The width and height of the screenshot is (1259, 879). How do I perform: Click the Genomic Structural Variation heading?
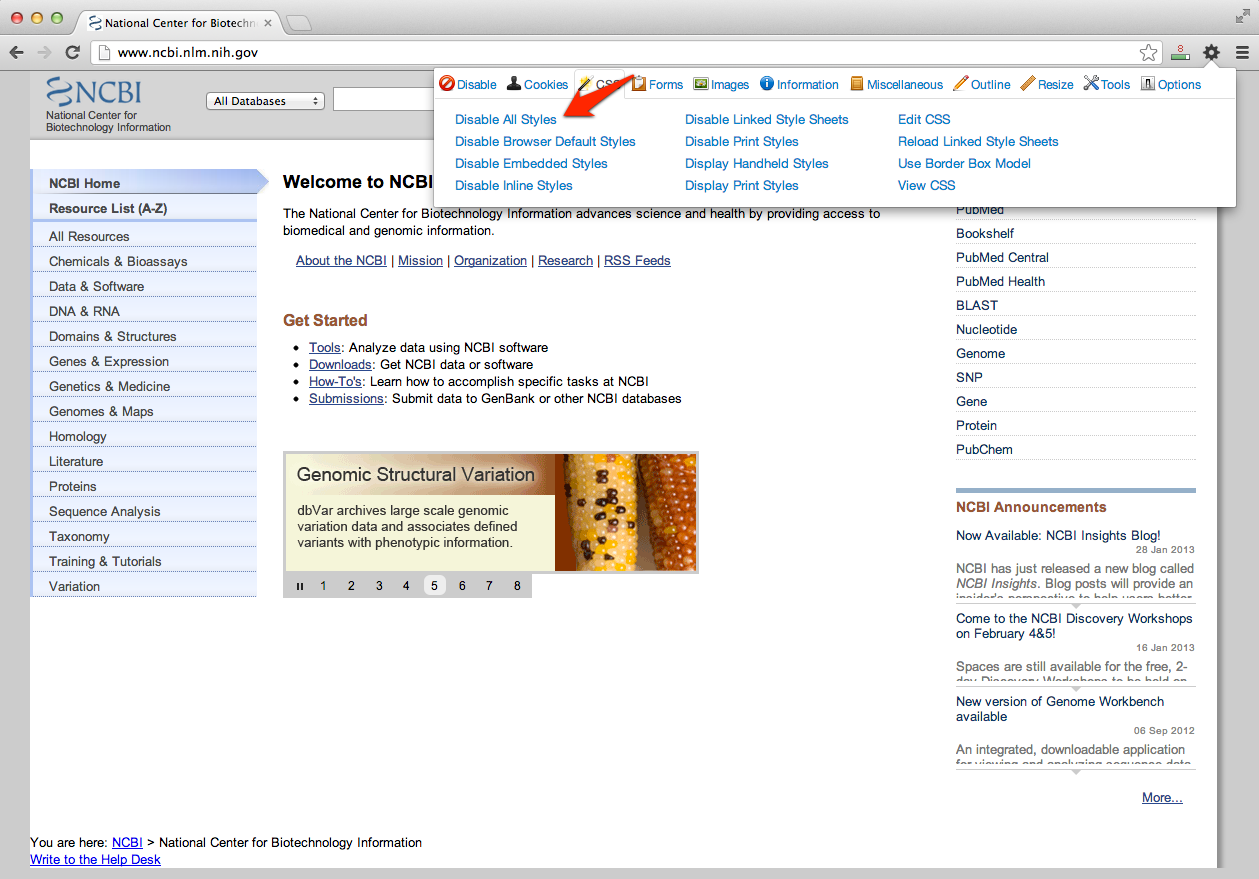tap(416, 475)
